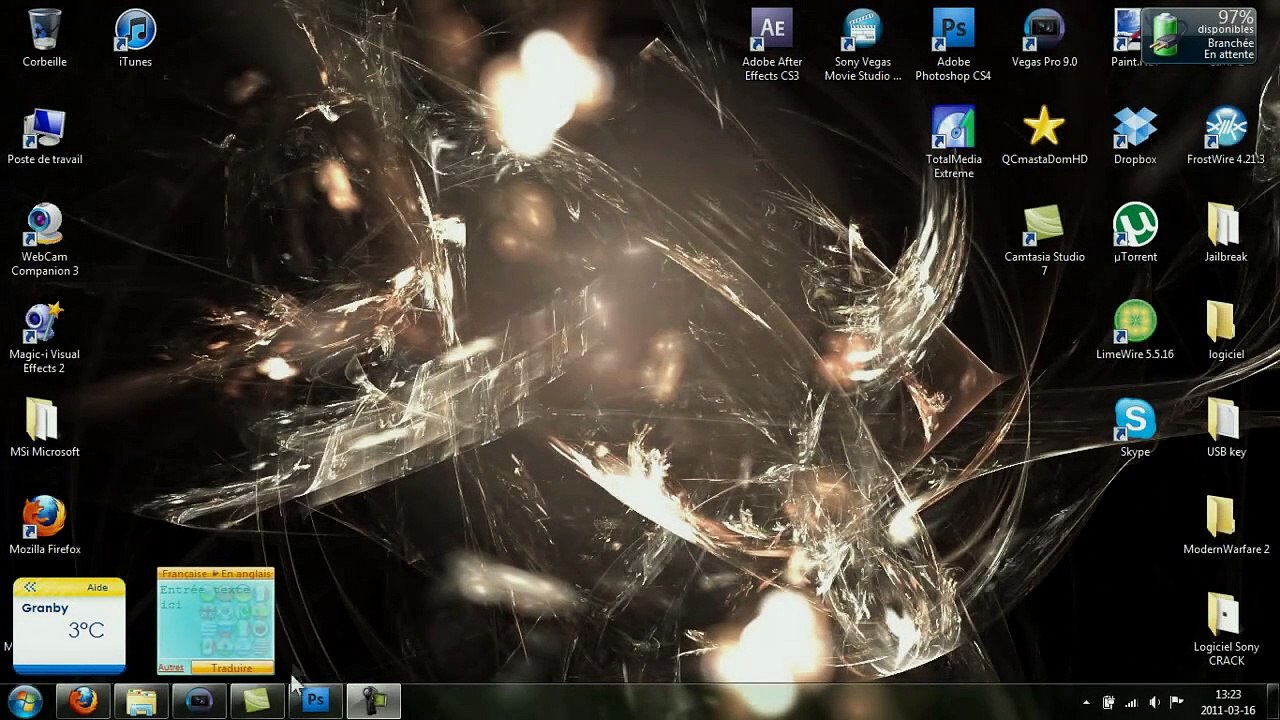The width and height of the screenshot is (1280, 720).
Task: Select the logiciel folder
Action: click(1226, 330)
